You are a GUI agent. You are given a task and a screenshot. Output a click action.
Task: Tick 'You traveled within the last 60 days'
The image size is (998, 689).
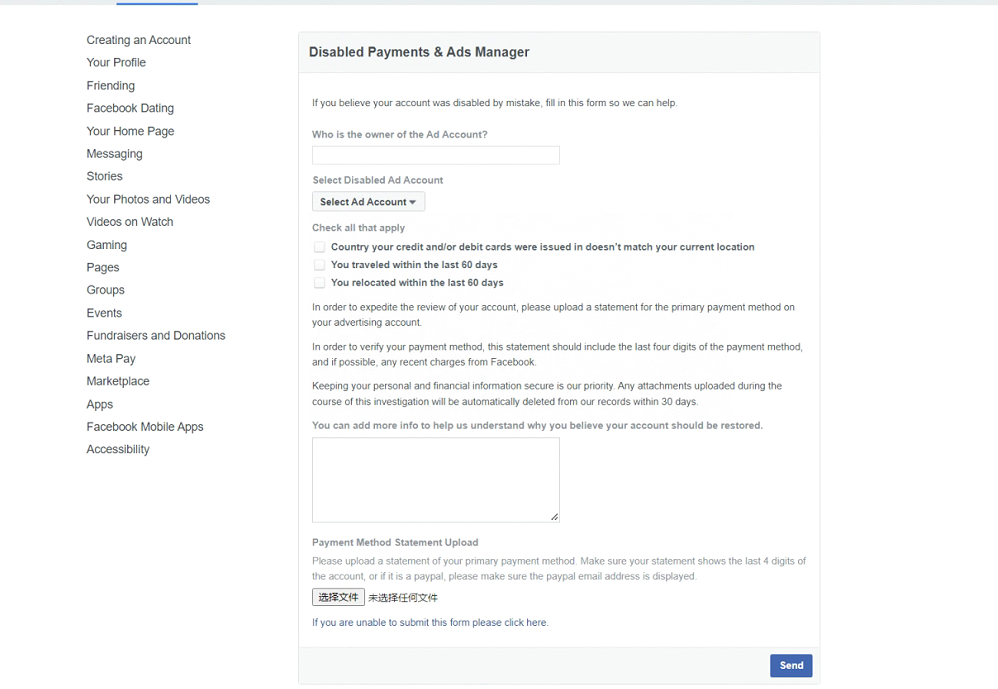coord(319,265)
